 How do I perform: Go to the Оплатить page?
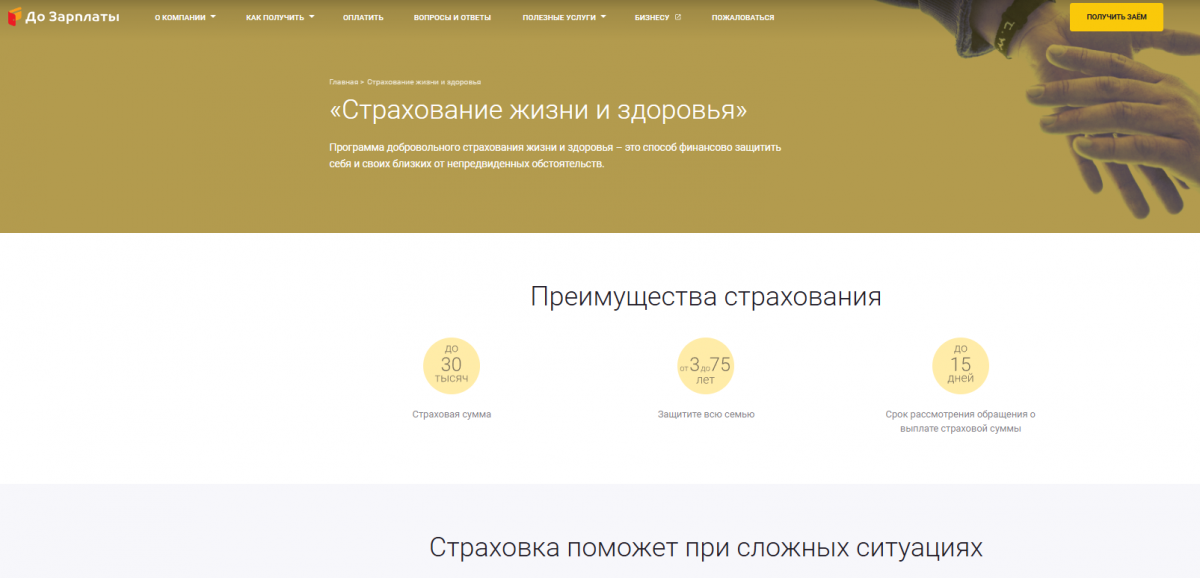(363, 18)
